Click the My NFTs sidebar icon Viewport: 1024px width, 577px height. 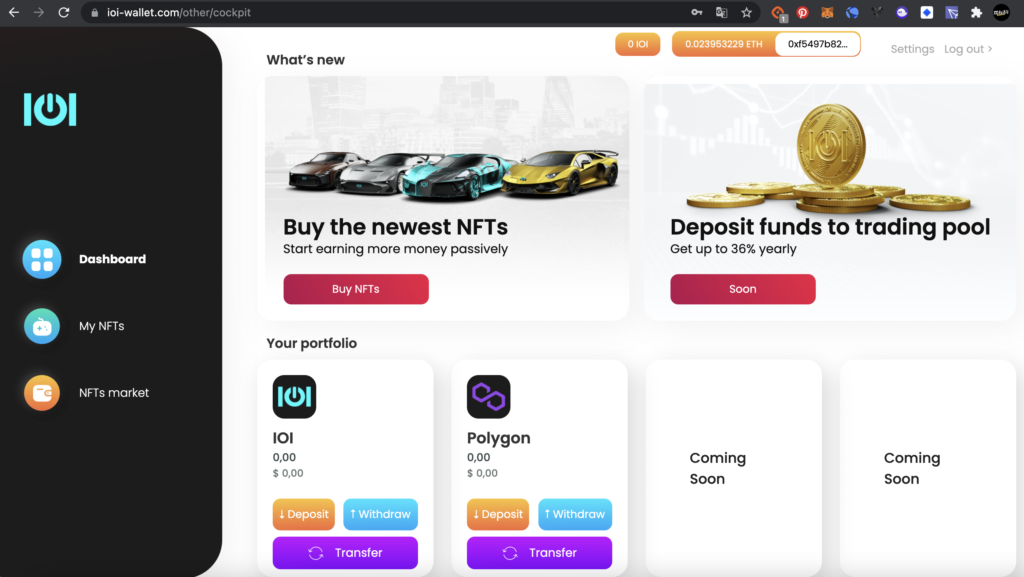point(42,326)
